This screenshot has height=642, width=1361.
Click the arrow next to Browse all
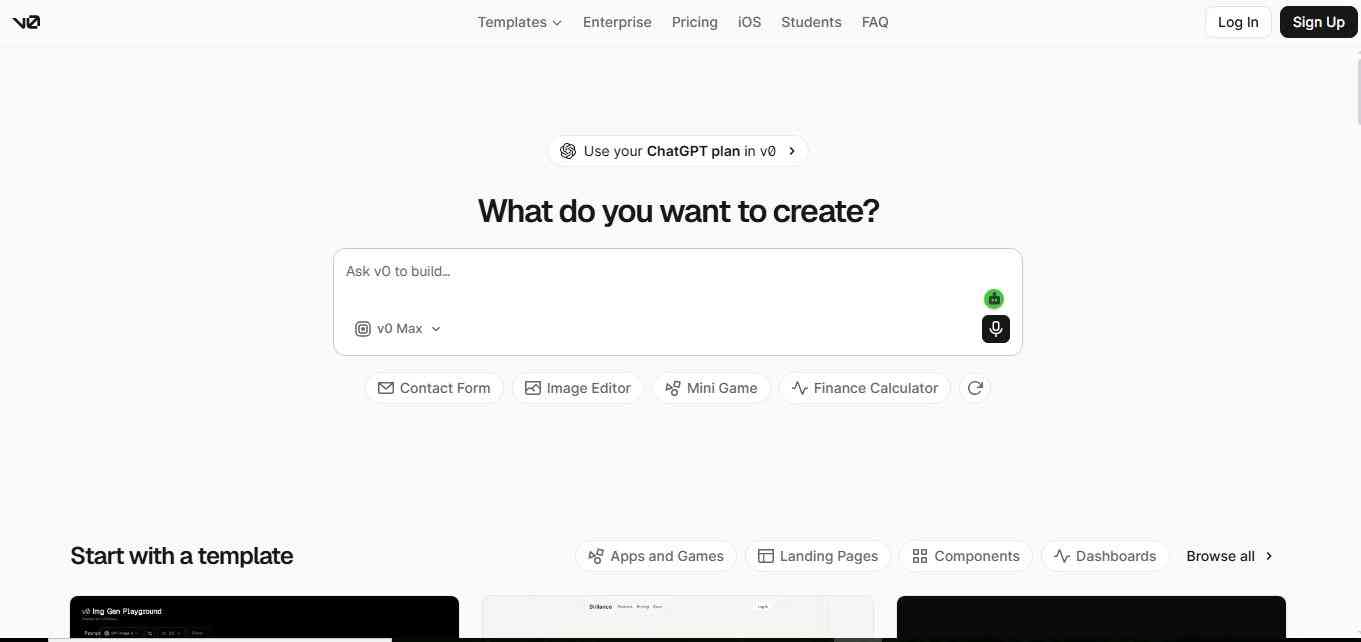pos(1269,556)
